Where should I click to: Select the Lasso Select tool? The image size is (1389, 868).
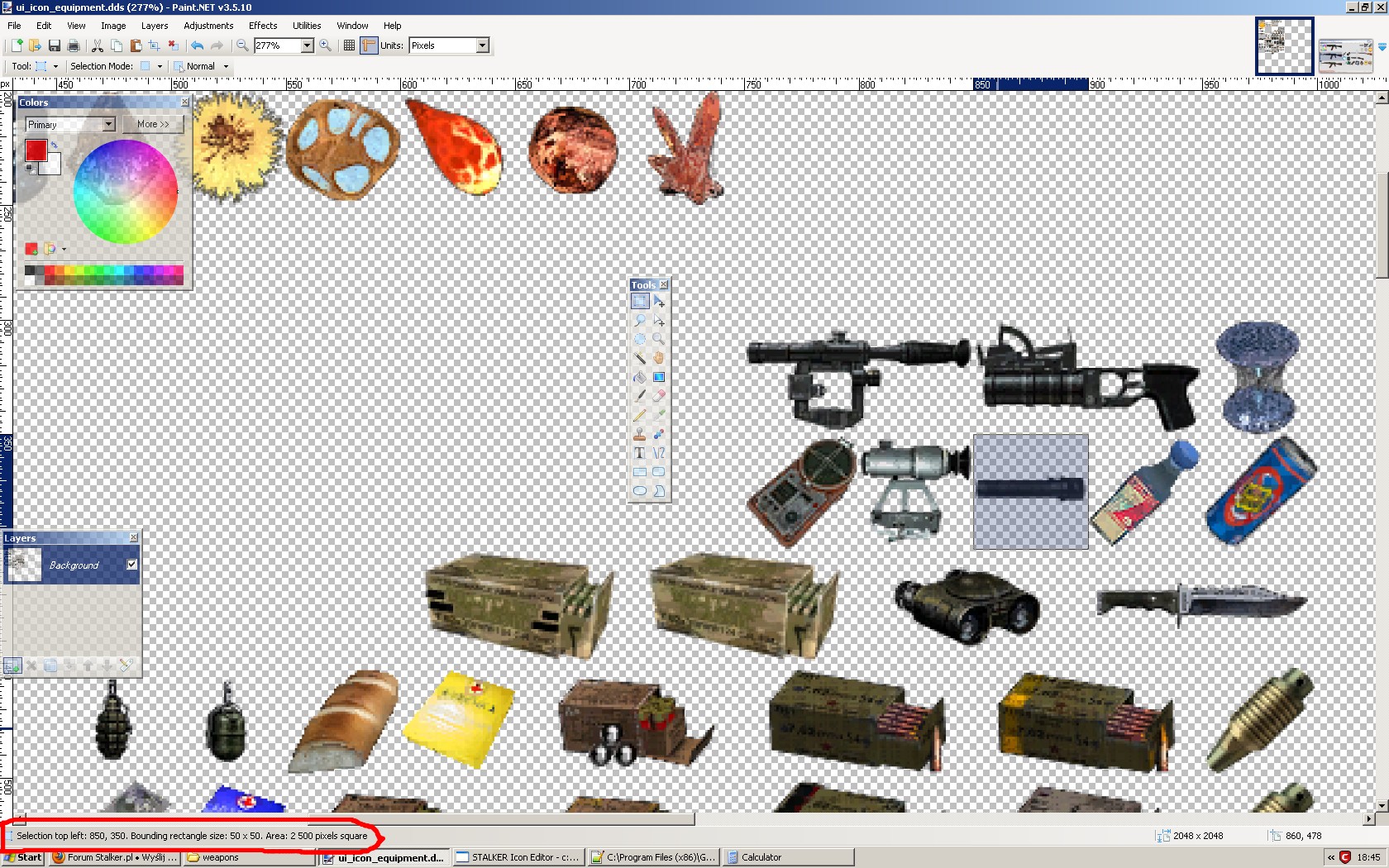(x=640, y=321)
